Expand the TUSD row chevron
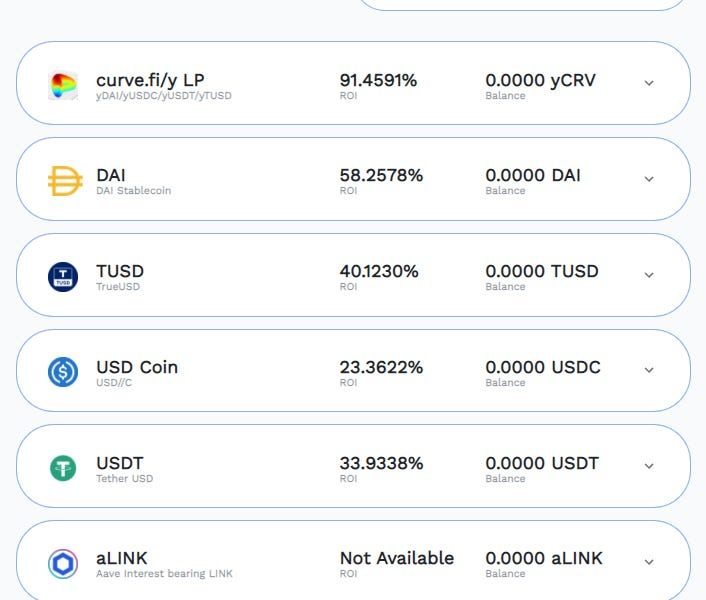 point(649,275)
